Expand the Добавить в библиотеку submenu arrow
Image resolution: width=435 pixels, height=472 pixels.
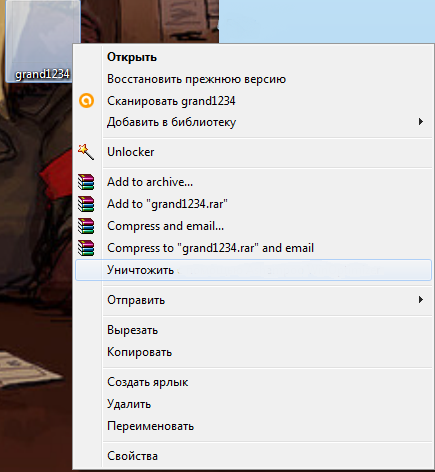click(x=421, y=122)
